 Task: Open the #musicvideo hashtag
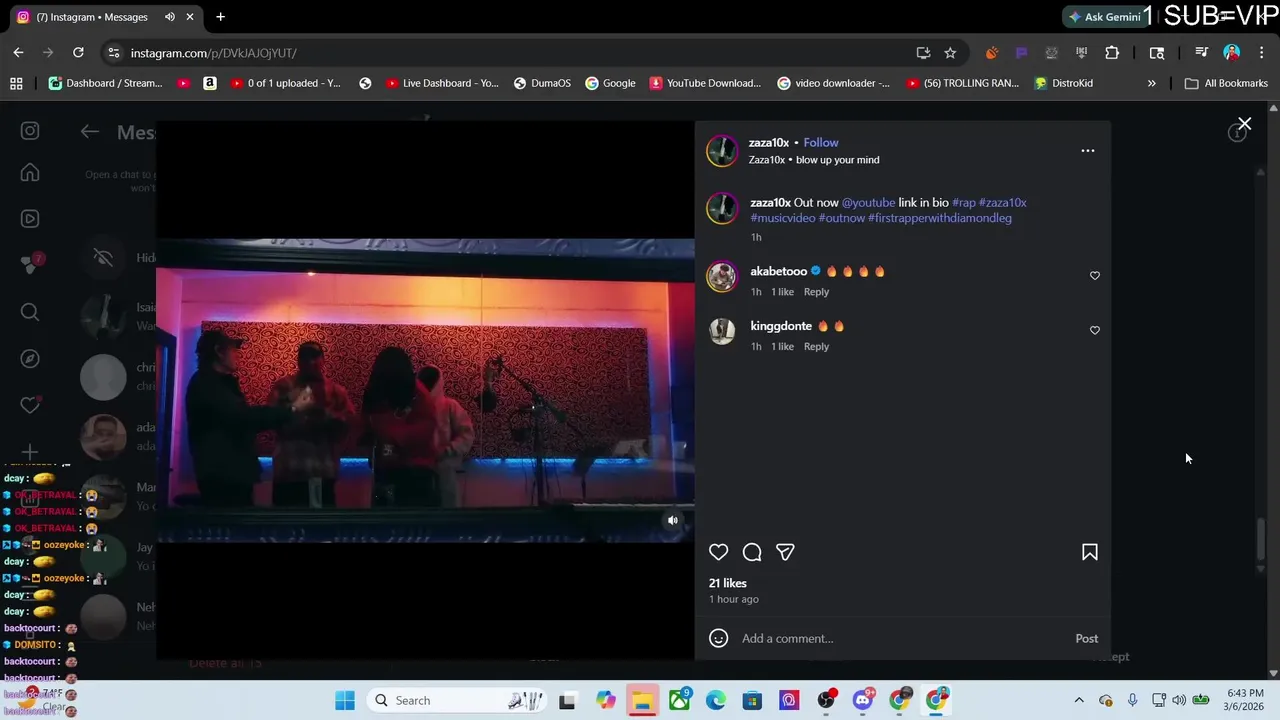(783, 218)
